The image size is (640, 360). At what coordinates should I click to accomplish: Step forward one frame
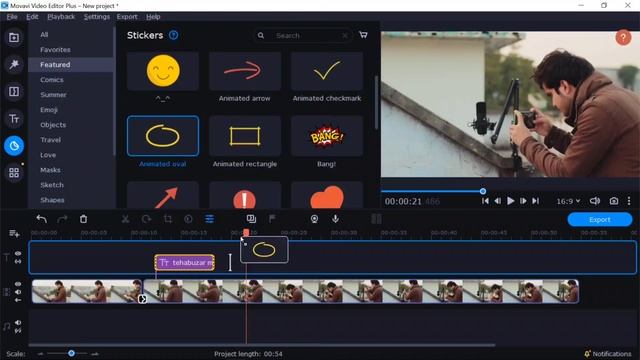coord(523,201)
